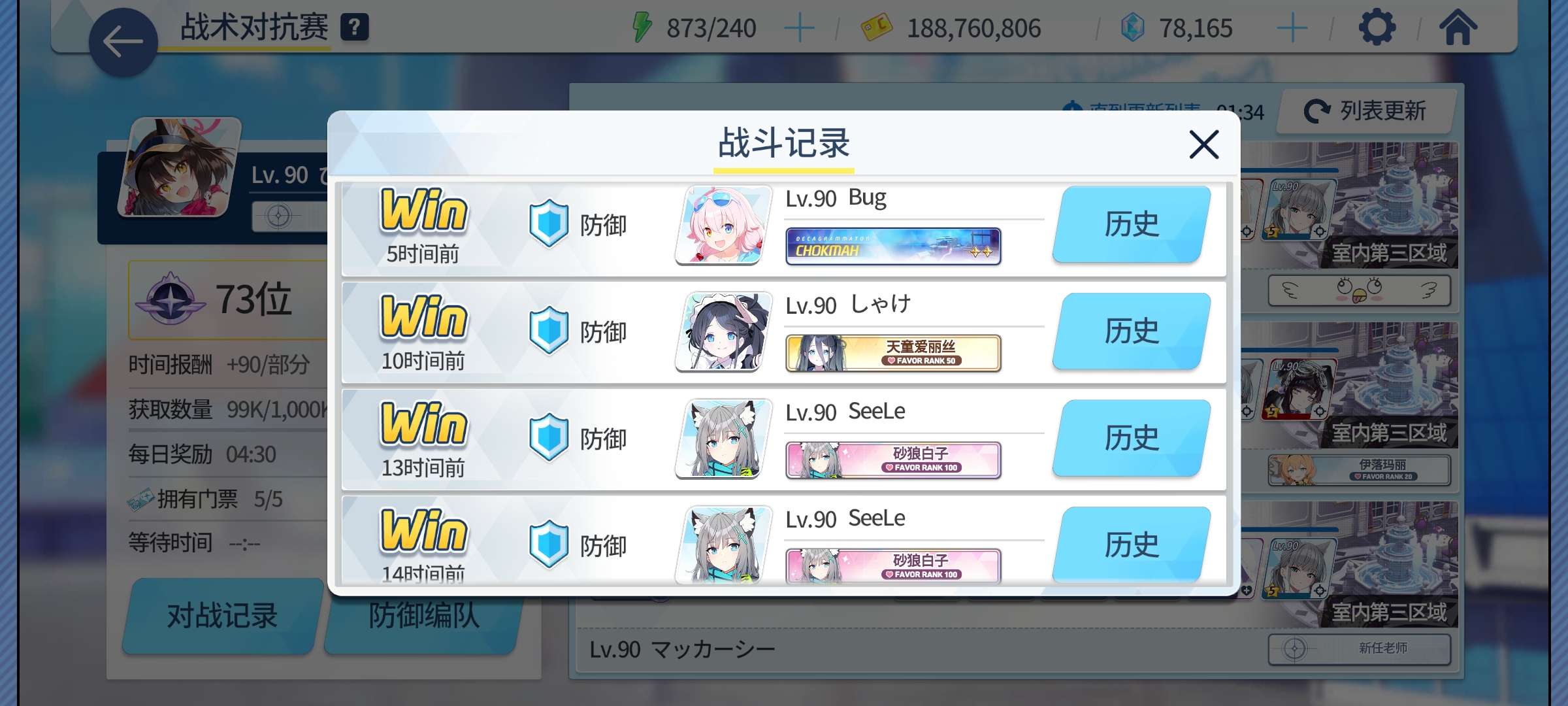Click the CHOKMAH title banner

point(893,246)
